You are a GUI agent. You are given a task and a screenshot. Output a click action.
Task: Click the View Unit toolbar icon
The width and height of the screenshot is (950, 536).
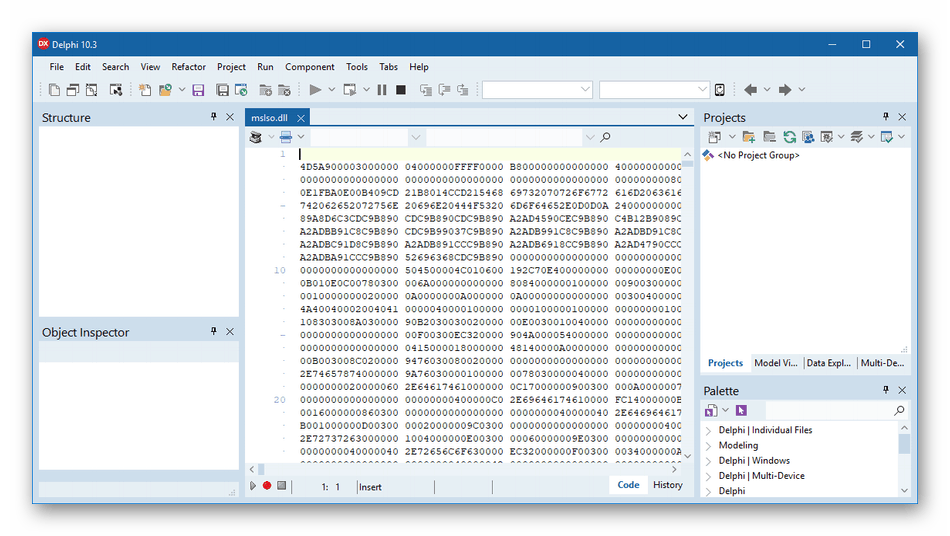tap(55, 90)
